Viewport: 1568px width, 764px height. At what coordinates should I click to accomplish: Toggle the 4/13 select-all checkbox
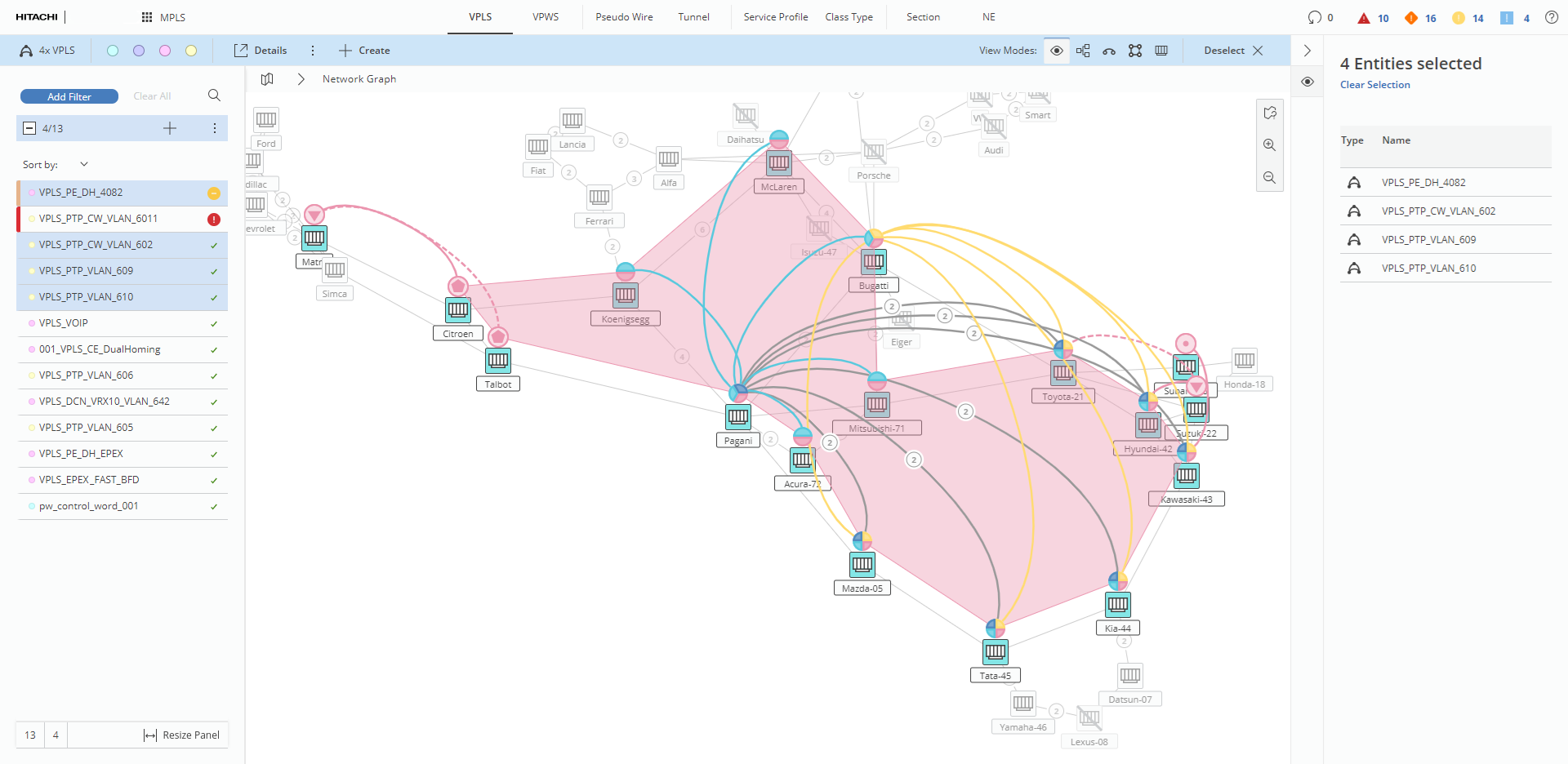point(29,128)
